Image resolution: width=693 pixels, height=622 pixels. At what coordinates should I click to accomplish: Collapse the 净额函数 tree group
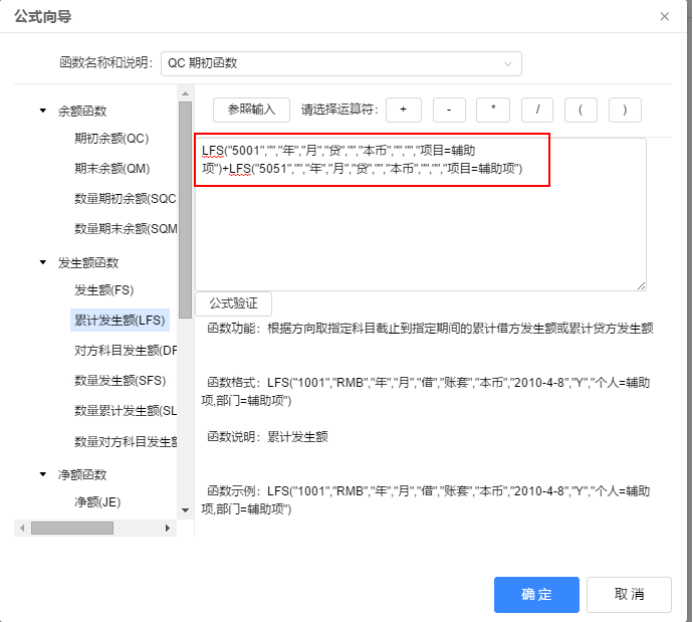tap(43, 474)
